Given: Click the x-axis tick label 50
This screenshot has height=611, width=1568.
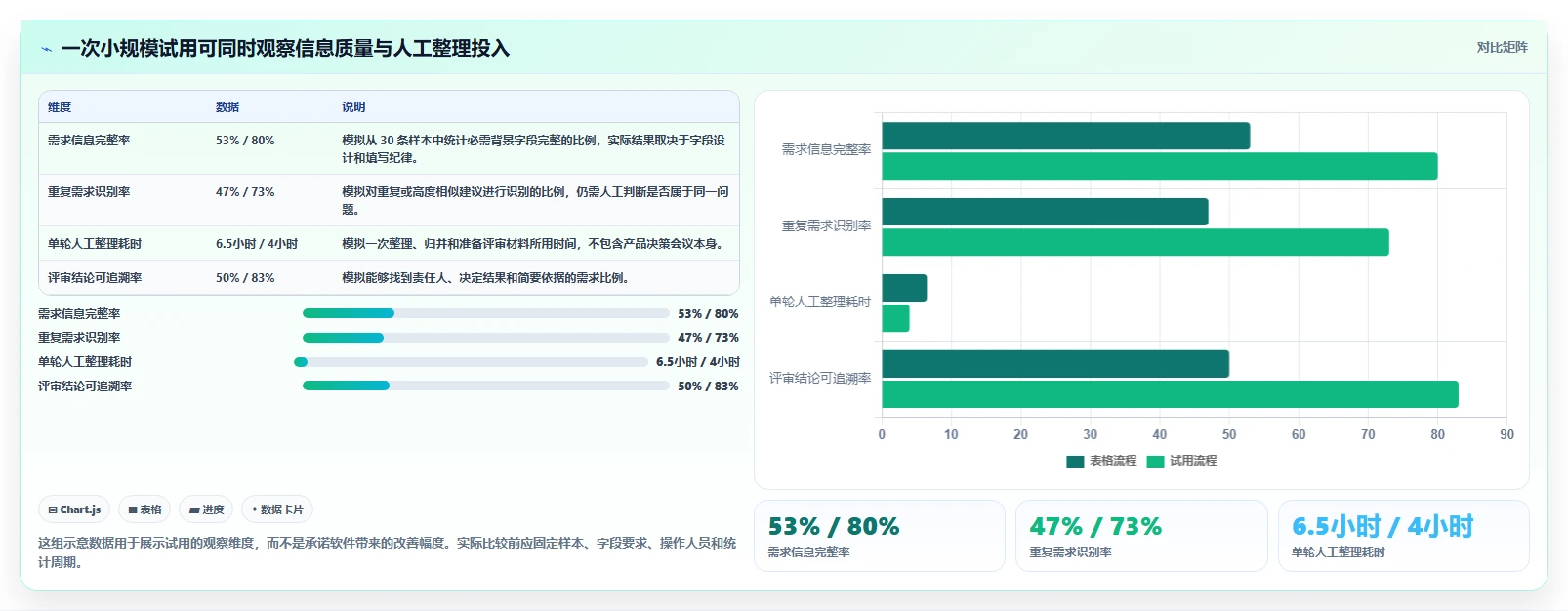Looking at the screenshot, I should pos(1229,435).
